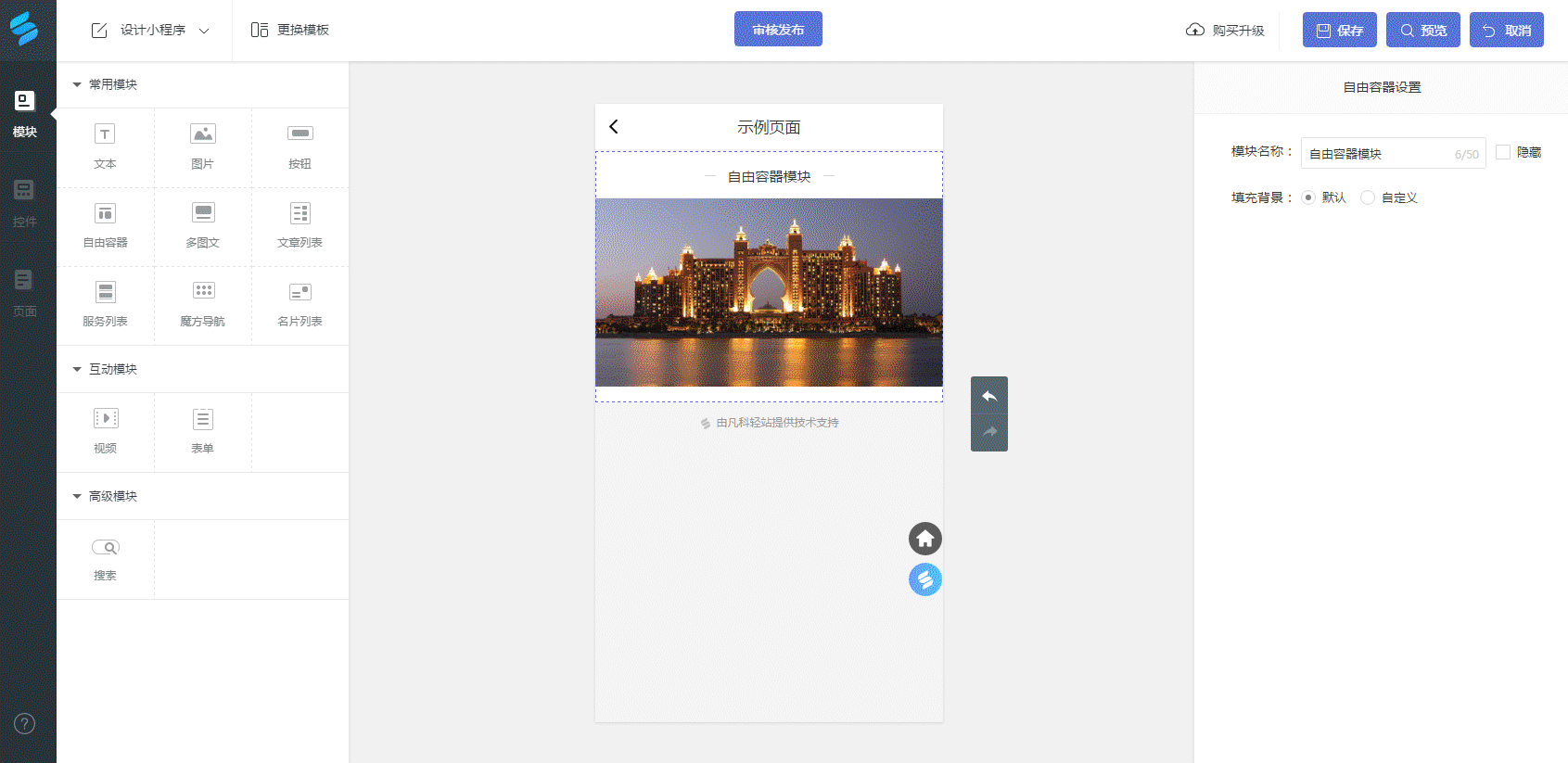Screen dimensions: 1568x763
Task: Select the 自定义 background radio option
Action: click(1368, 197)
